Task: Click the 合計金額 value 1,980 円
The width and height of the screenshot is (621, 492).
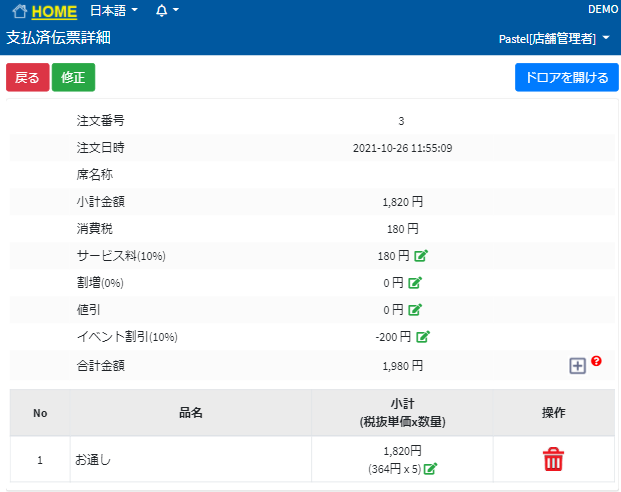Action: (402, 366)
